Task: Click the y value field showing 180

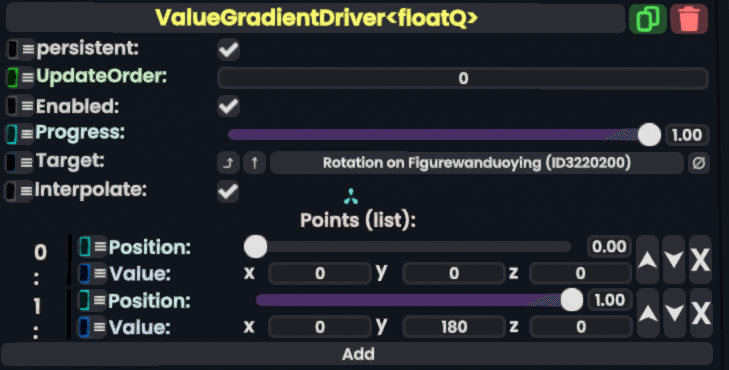Action: click(454, 327)
